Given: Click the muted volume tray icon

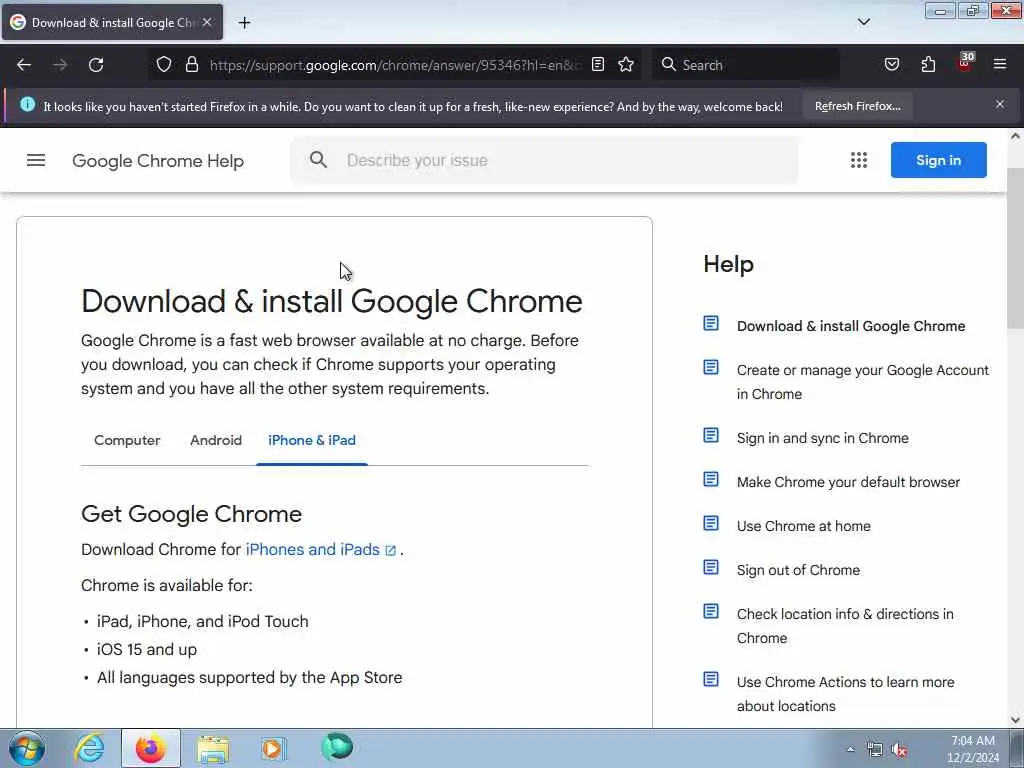Looking at the screenshot, I should (x=900, y=750).
